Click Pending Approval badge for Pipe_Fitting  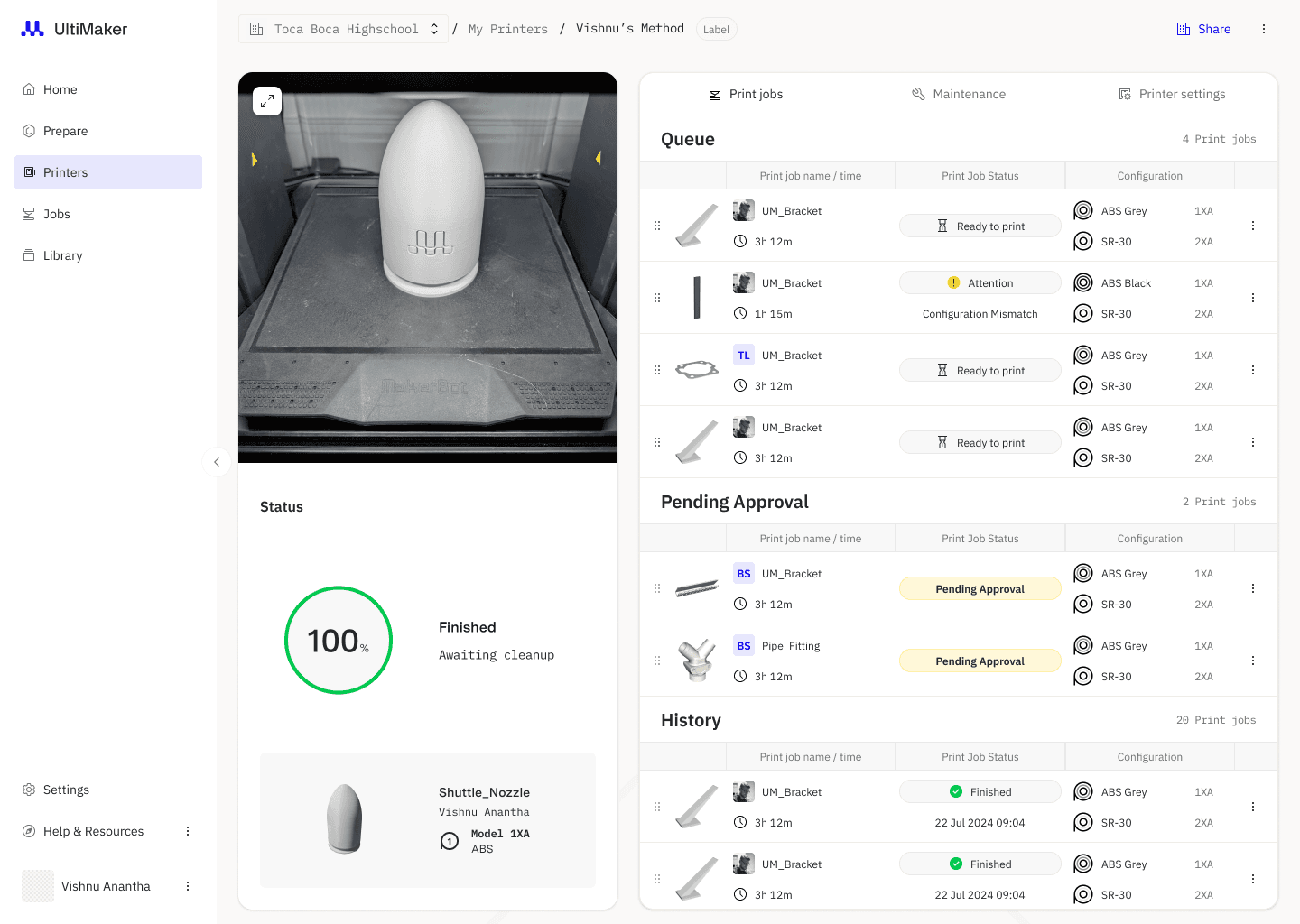coord(980,661)
